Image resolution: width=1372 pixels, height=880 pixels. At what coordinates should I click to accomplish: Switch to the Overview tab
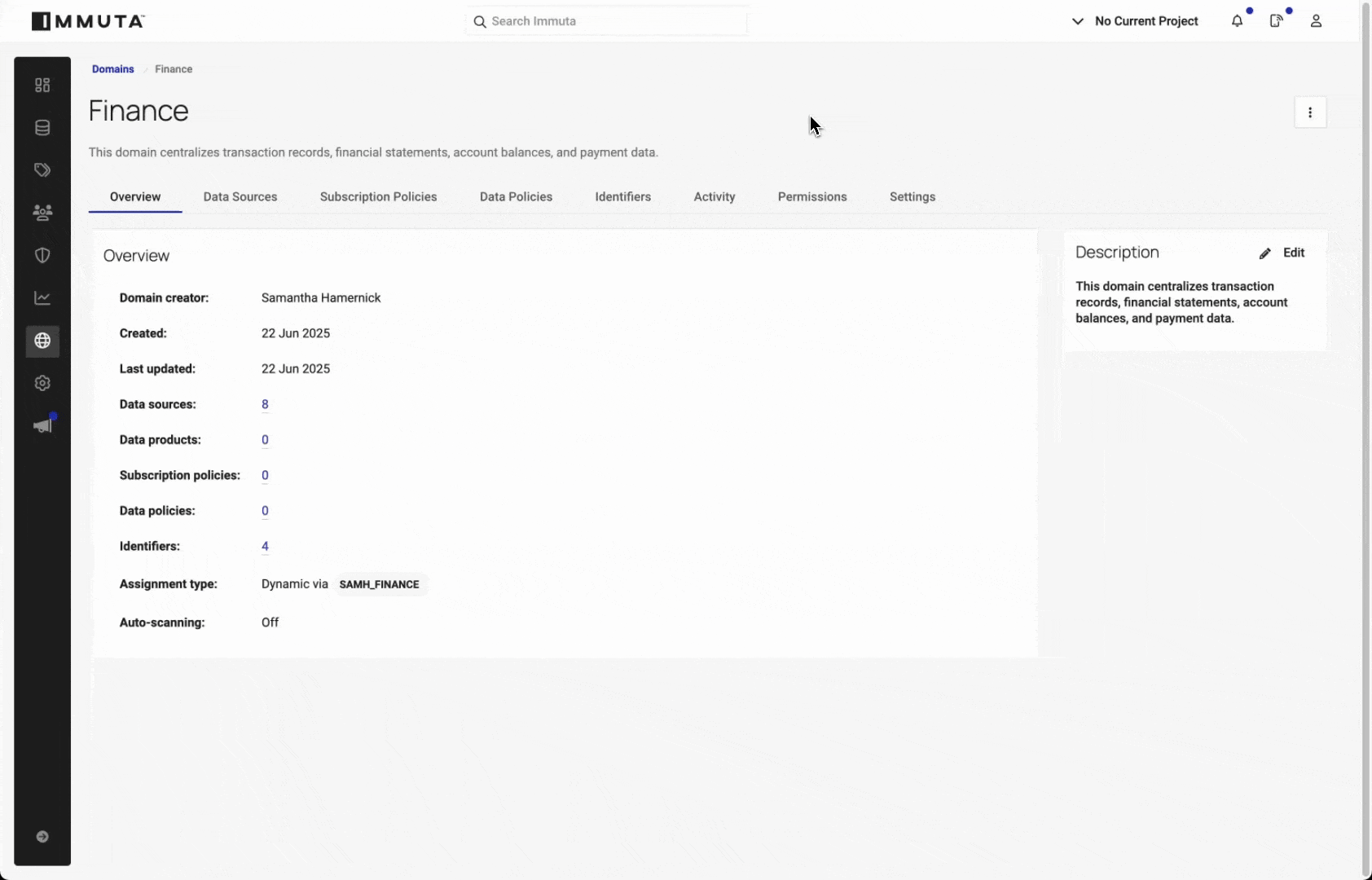coord(135,197)
